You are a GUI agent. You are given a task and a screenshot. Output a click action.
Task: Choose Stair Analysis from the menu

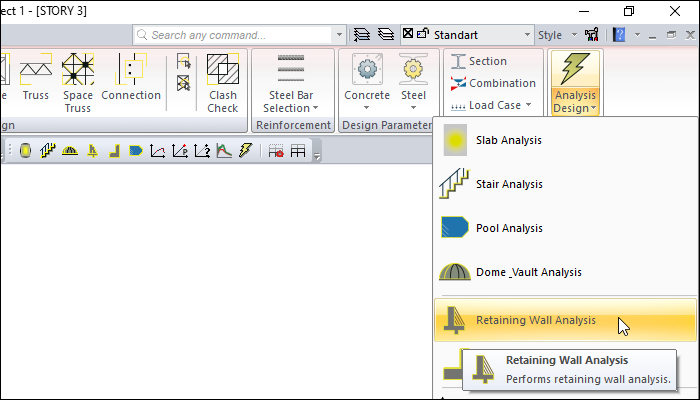565,184
